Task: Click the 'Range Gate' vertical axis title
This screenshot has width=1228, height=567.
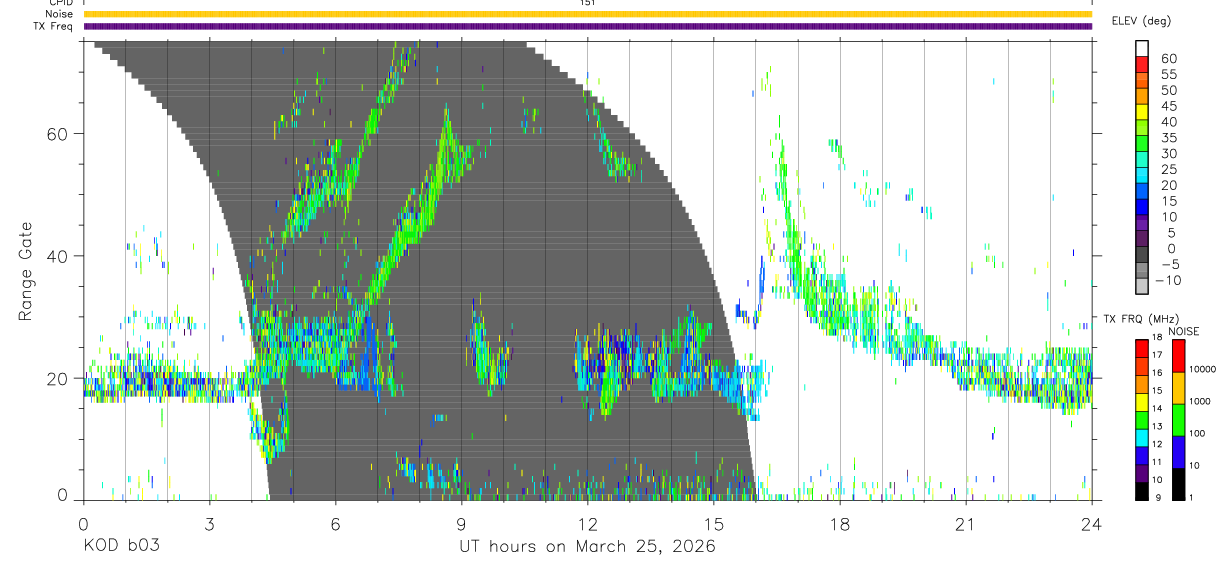Action: [x=26, y=271]
